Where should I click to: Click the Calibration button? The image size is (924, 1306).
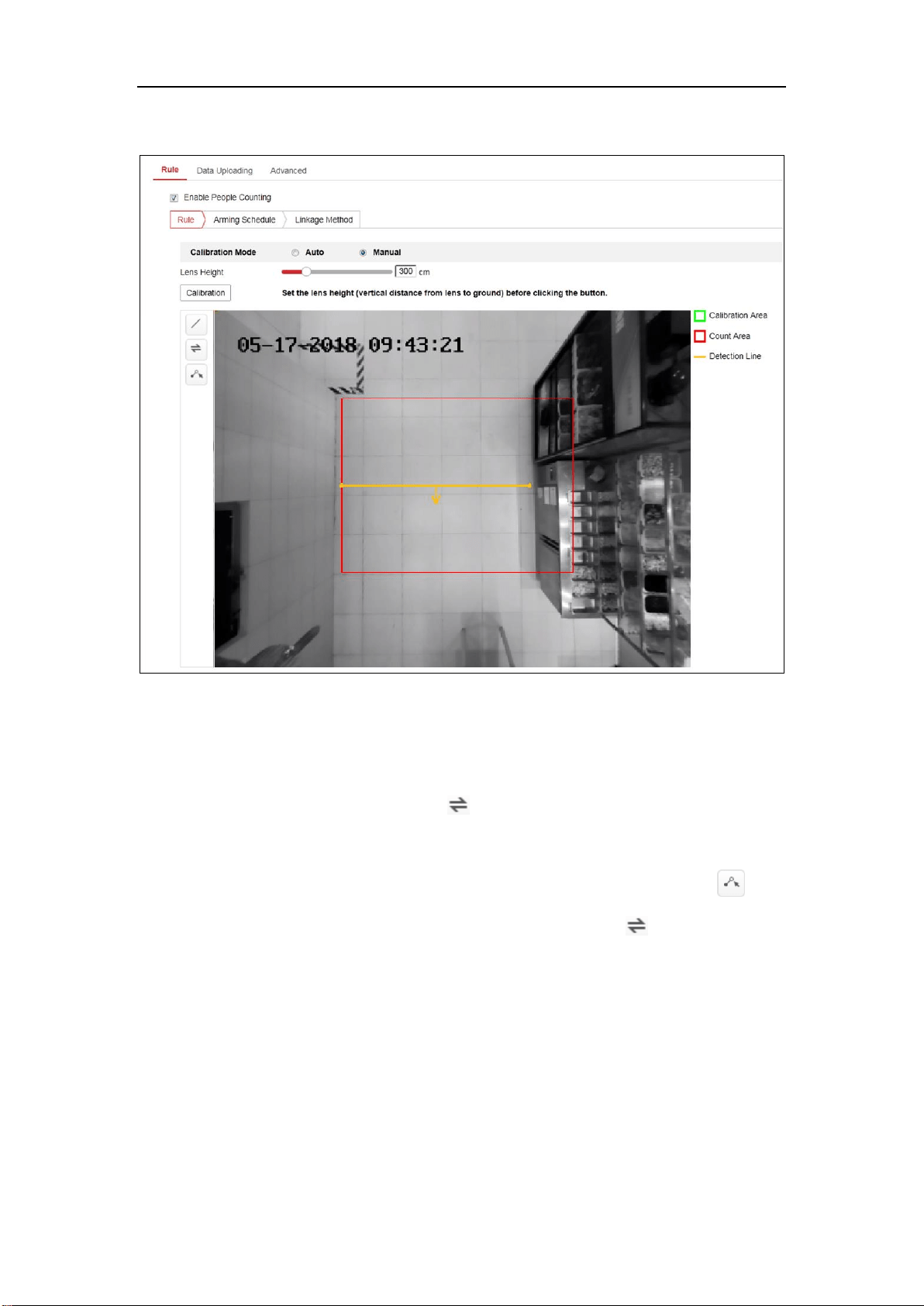(205, 293)
